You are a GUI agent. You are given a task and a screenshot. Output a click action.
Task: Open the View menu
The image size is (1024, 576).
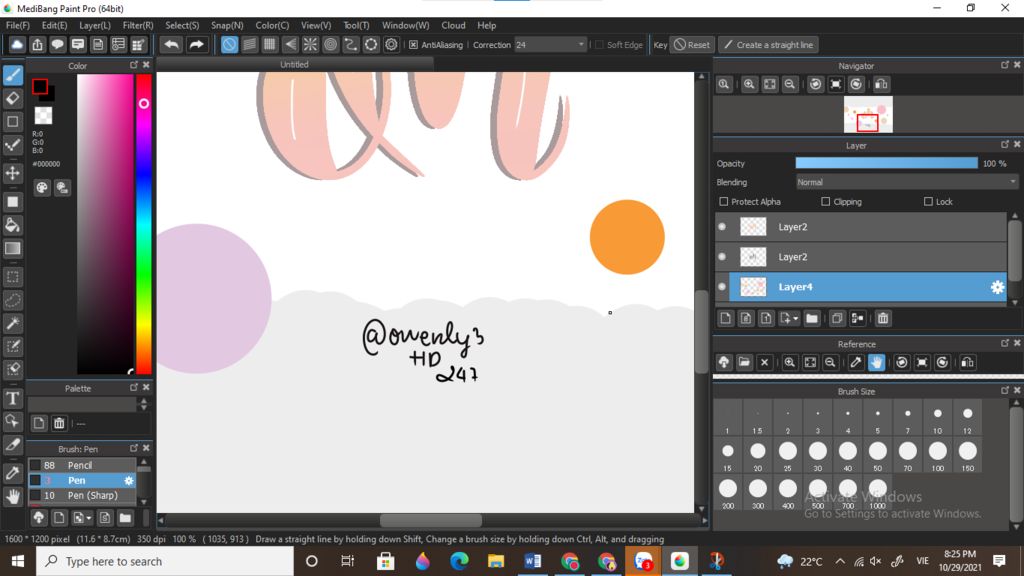pos(315,25)
